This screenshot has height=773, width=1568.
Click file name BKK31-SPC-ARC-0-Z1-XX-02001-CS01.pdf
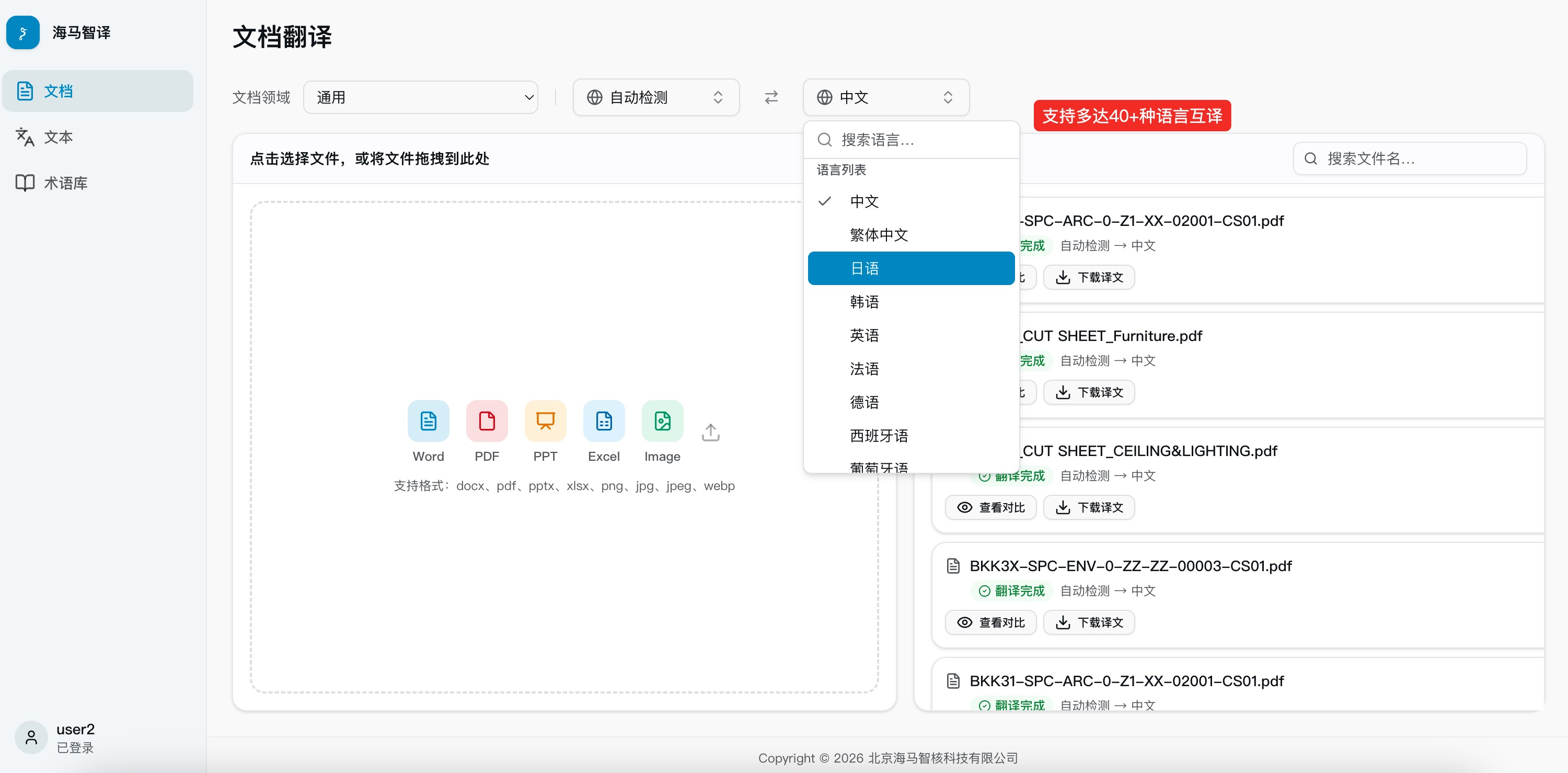coord(1127,681)
